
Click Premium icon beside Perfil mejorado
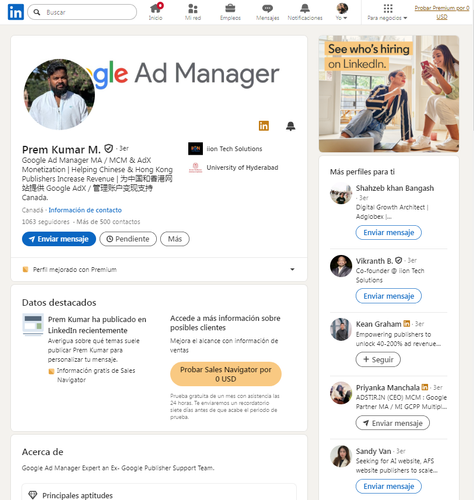(x=25, y=269)
